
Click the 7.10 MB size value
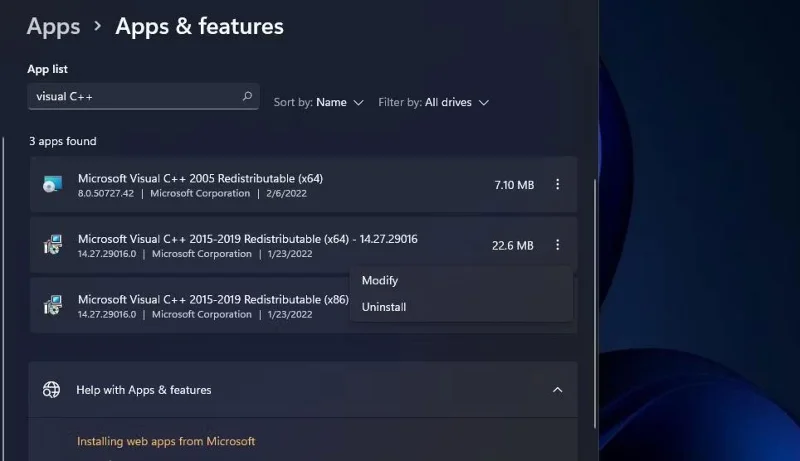(514, 185)
